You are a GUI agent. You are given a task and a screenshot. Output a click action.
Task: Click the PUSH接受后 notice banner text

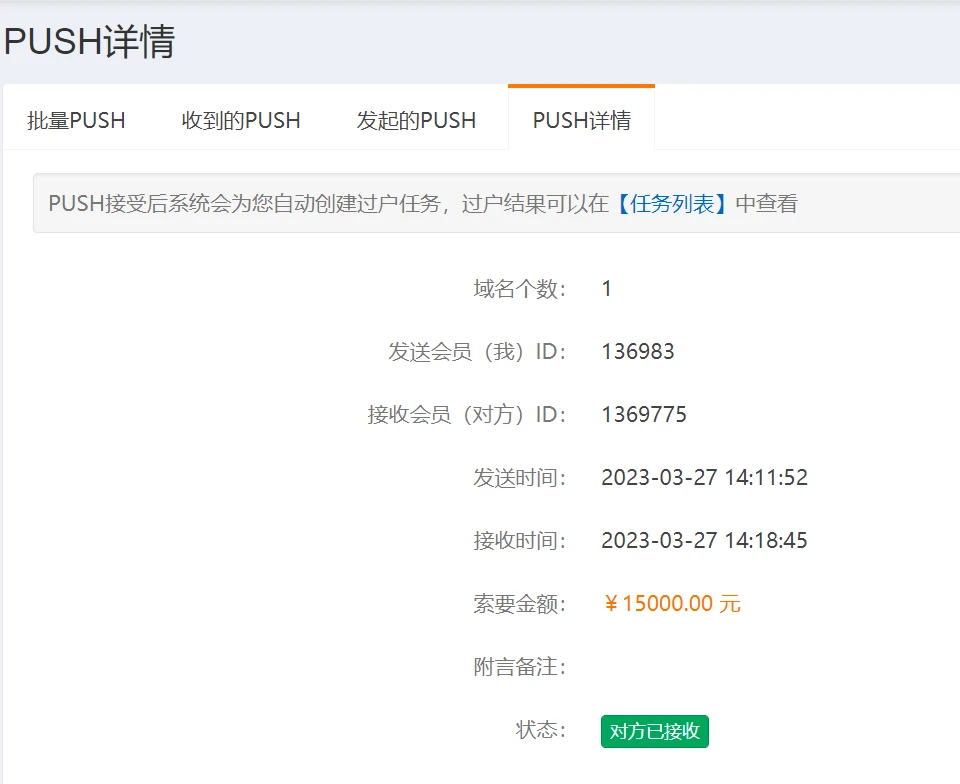pos(330,204)
